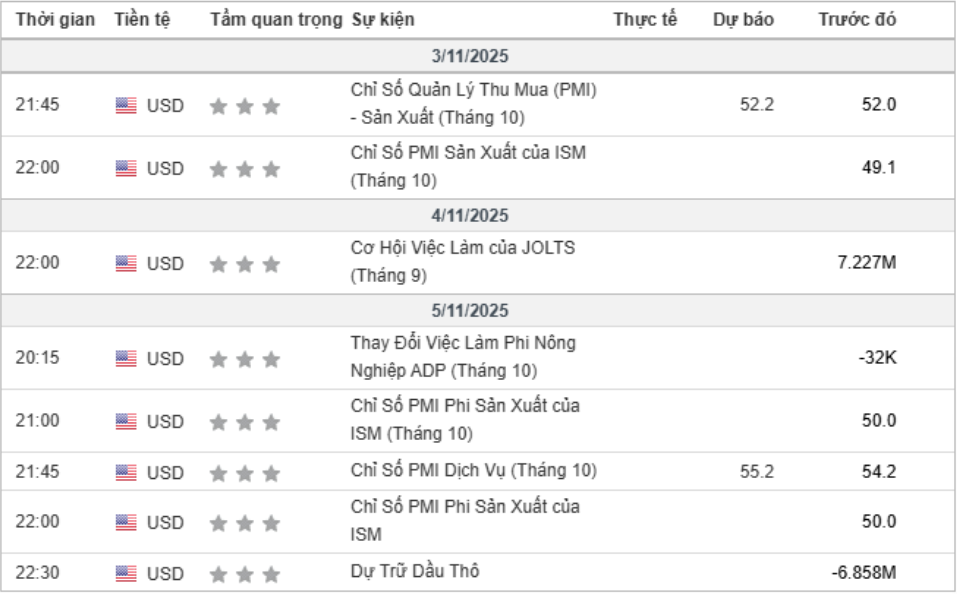
Task: Open the Thay Đổi Việc Làm Phi Nông Nghiệp ADP event
Action: pos(462,344)
